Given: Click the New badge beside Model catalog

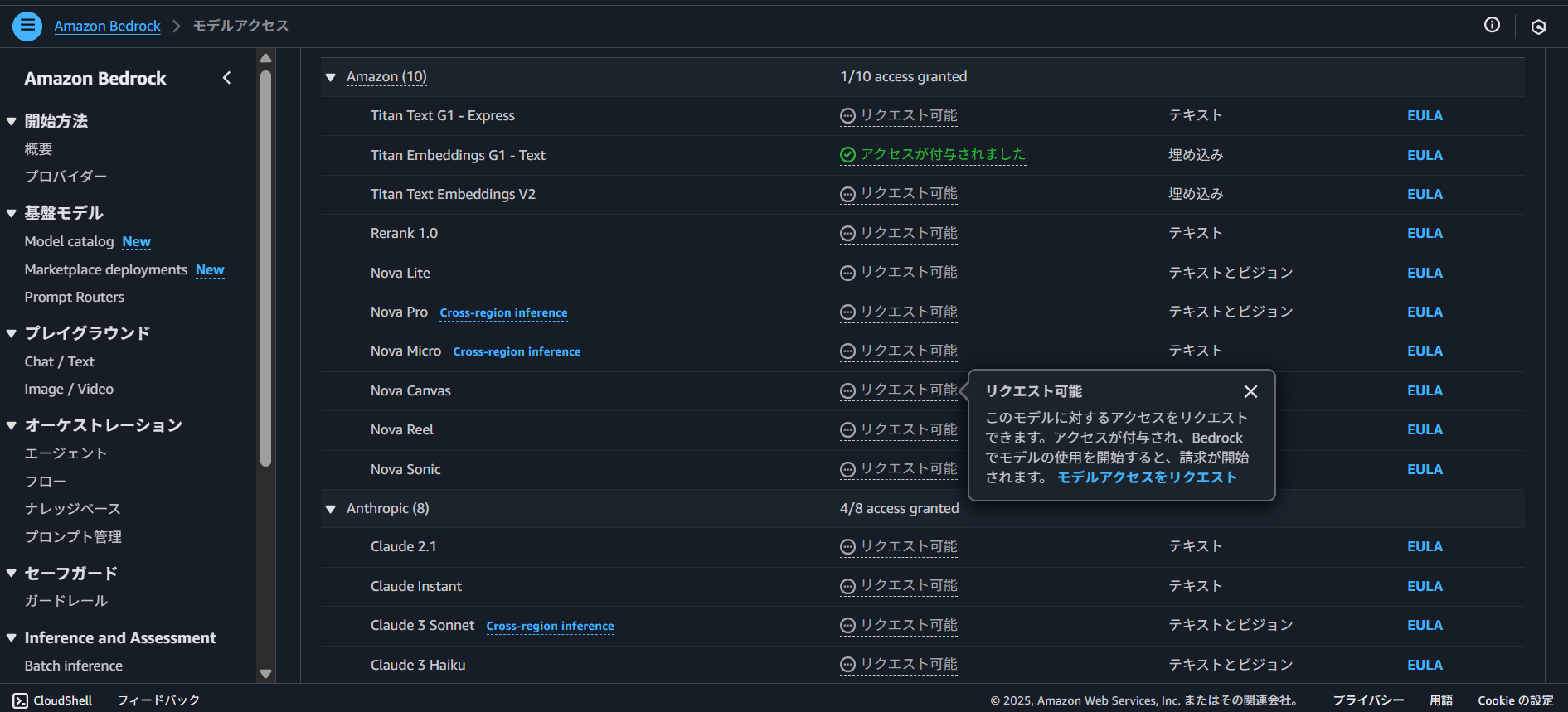Looking at the screenshot, I should point(136,241).
